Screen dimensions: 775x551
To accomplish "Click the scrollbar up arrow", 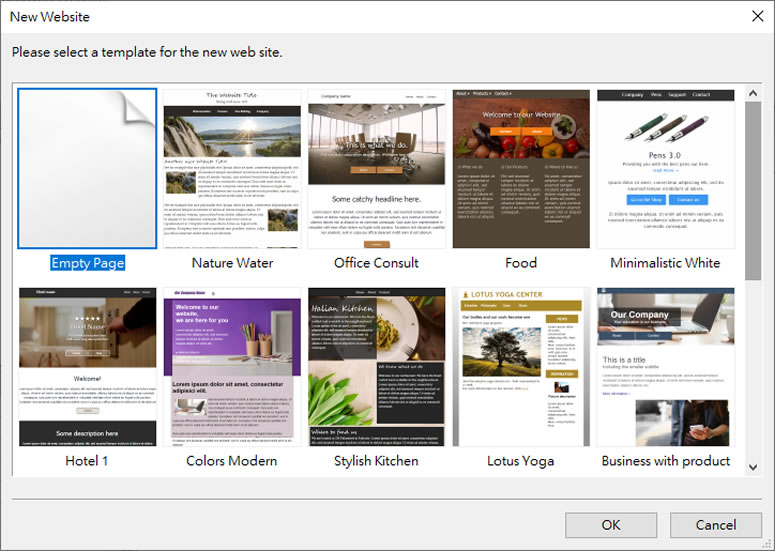I will 753,93.
